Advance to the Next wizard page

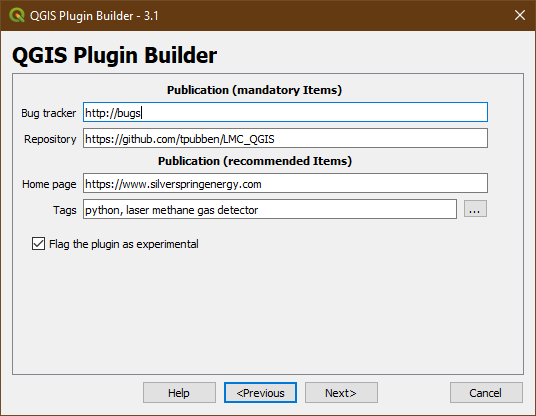coord(341,393)
